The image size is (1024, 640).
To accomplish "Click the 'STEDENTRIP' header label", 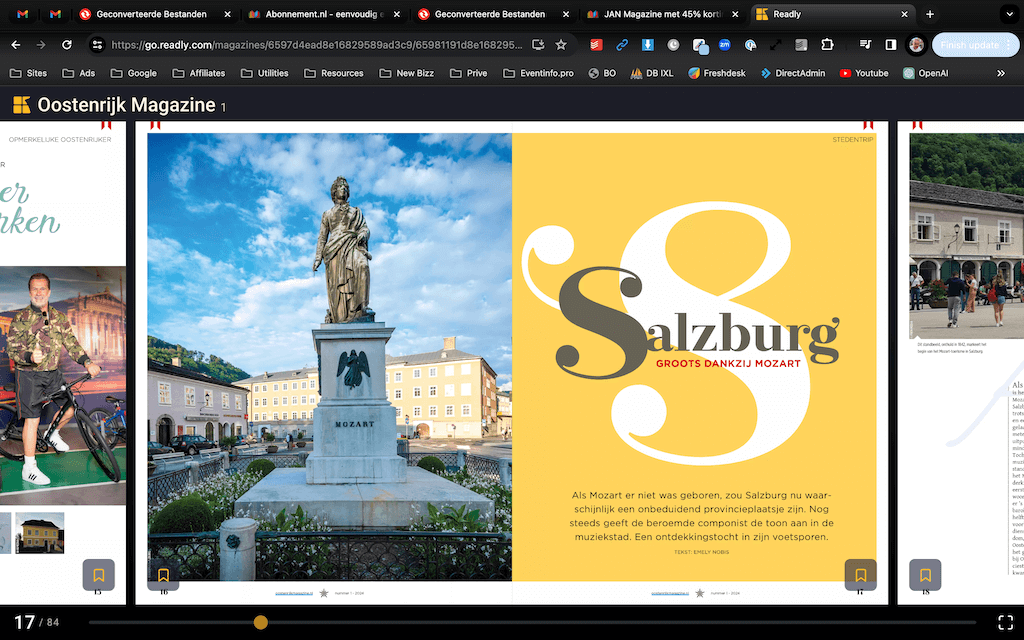I will pyautogui.click(x=852, y=140).
